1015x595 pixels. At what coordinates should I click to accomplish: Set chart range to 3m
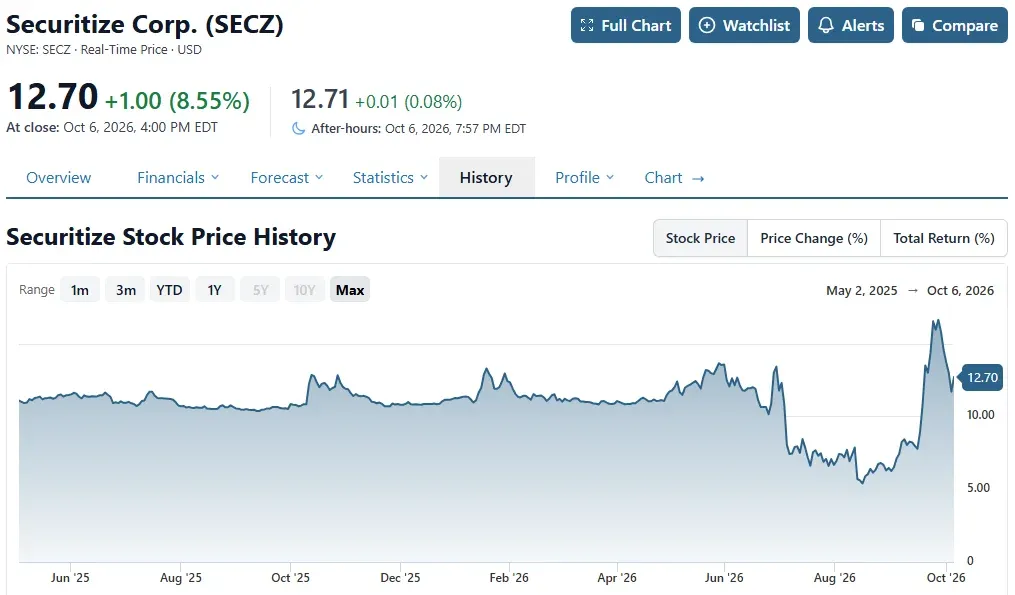[126, 290]
